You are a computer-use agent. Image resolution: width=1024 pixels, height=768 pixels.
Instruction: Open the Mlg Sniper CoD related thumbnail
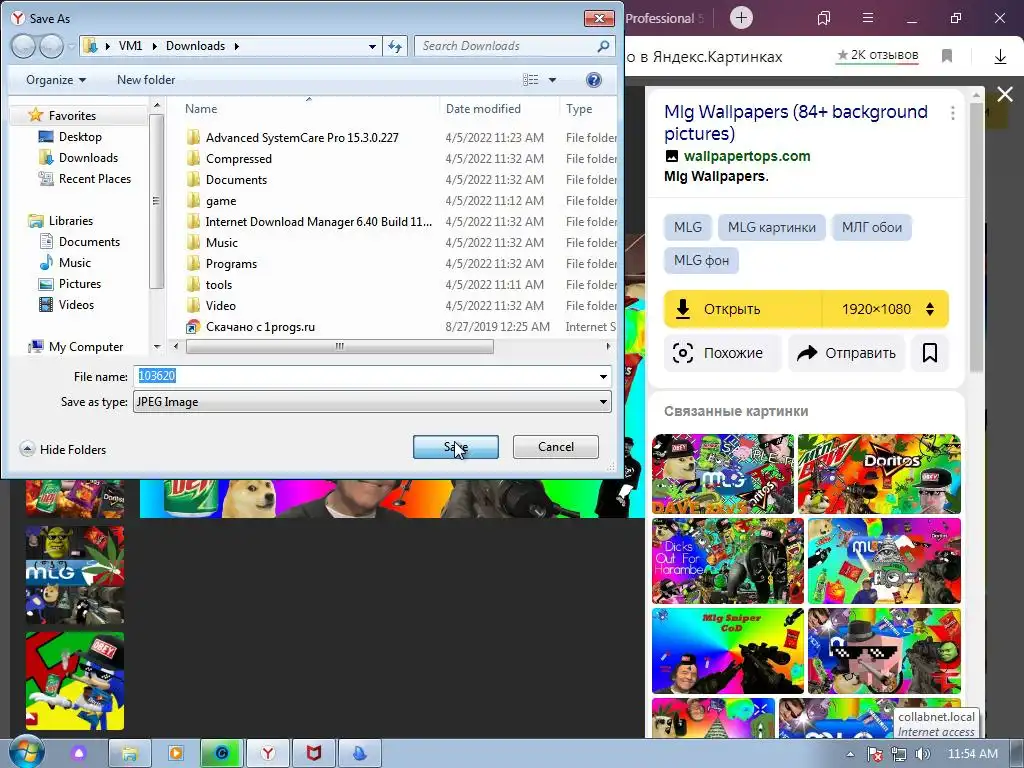click(728, 651)
